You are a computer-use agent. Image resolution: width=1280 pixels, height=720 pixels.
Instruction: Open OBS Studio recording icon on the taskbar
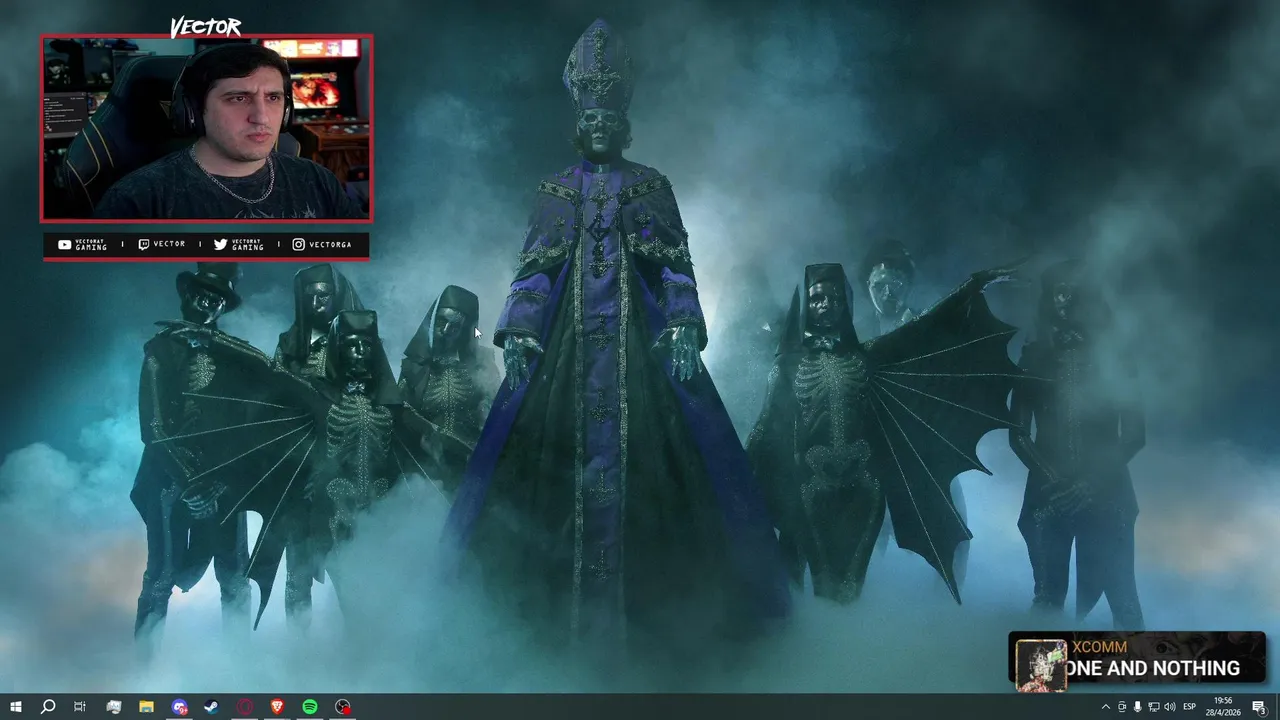(x=343, y=707)
